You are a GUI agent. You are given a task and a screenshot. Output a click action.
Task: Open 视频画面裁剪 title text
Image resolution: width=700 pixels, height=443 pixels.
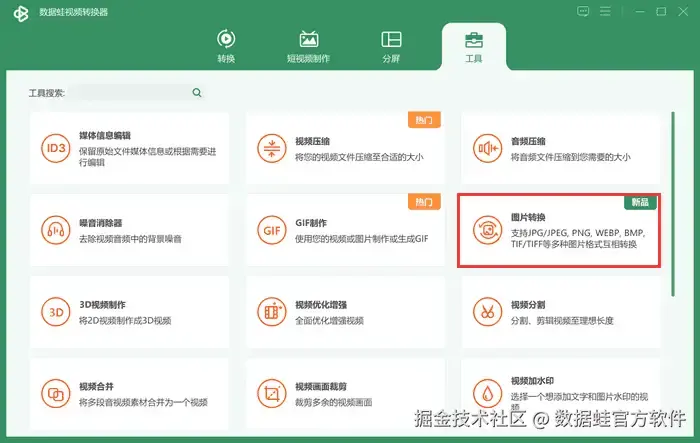coord(321,386)
